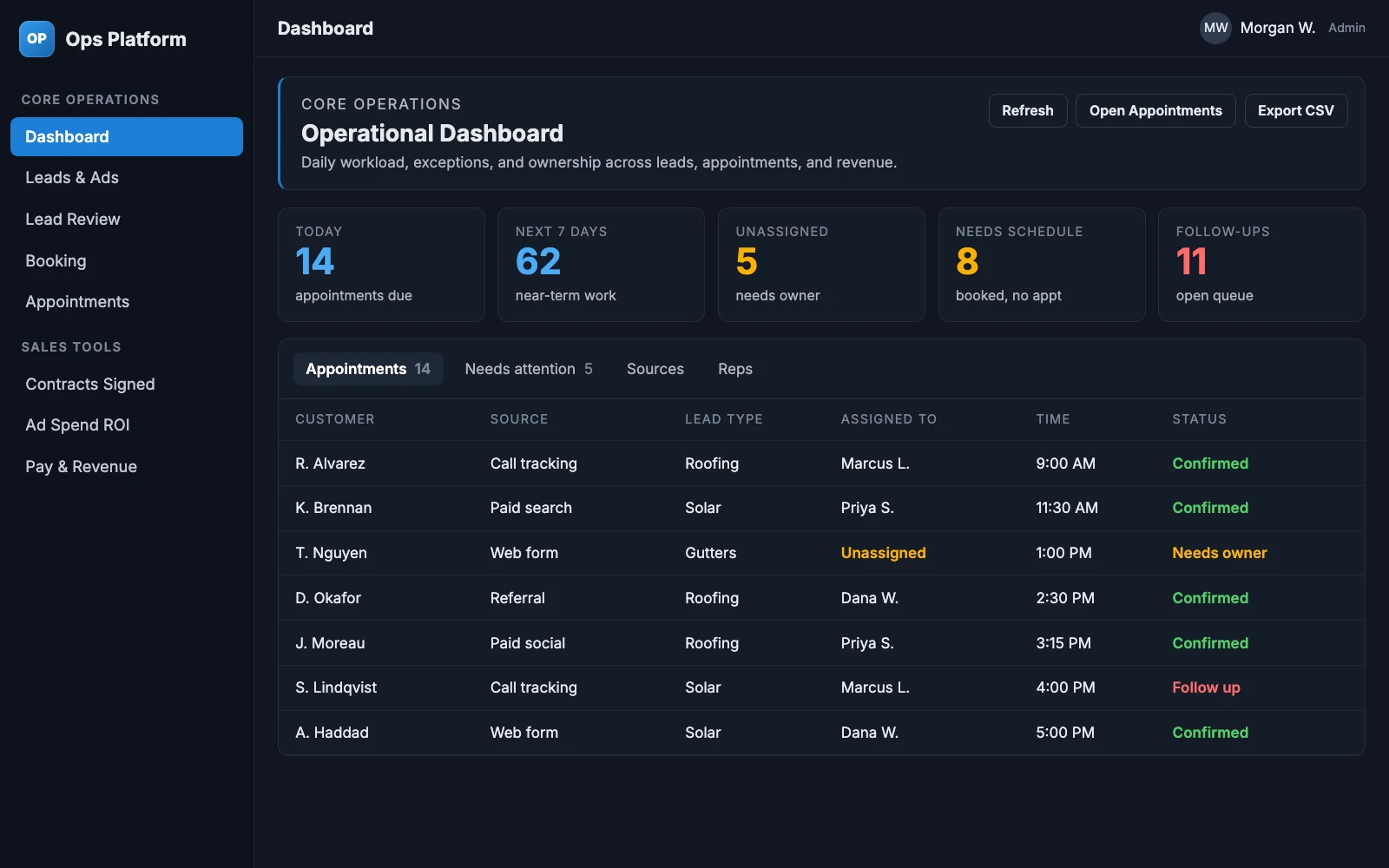Viewport: 1389px width, 868px height.
Task: Click the Status column header
Action: (1200, 419)
